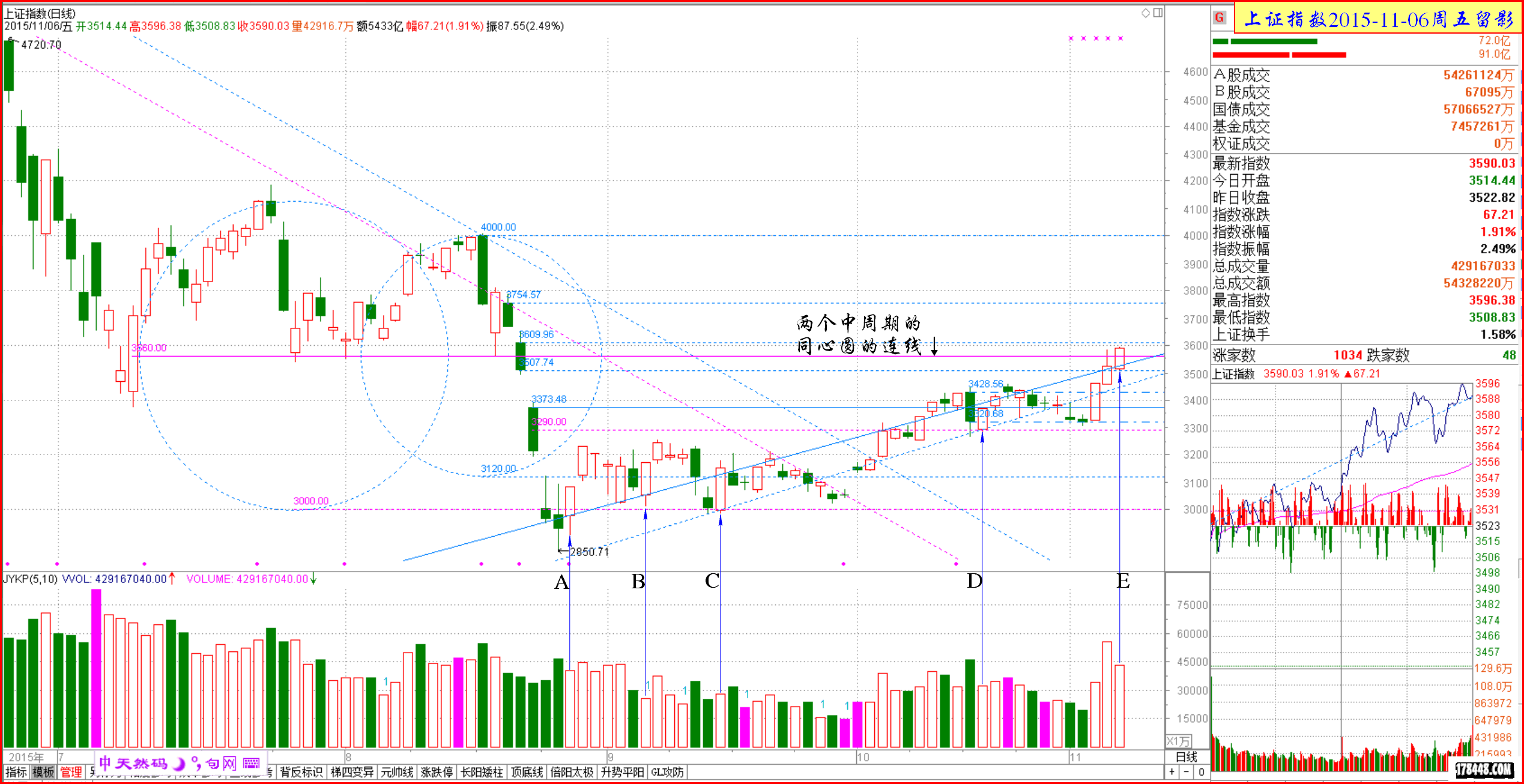Click the letter E marker label
The height and width of the screenshot is (784, 1524).
[1123, 581]
